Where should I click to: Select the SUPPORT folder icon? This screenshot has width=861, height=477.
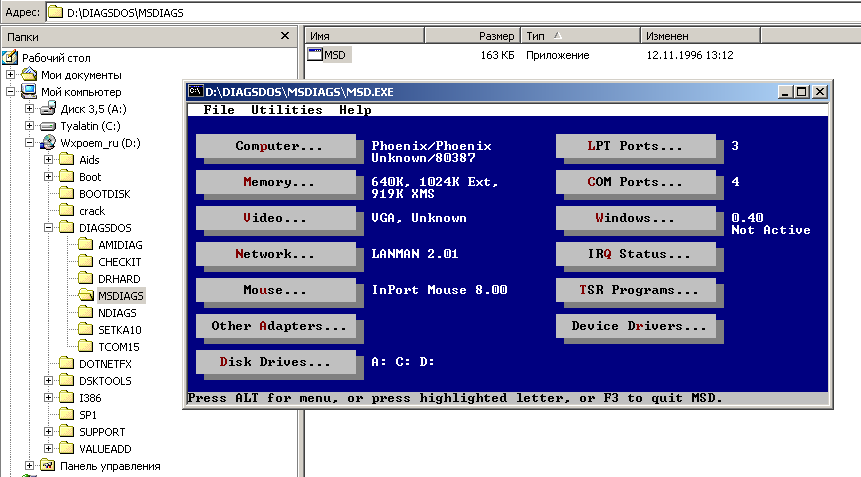click(x=66, y=431)
